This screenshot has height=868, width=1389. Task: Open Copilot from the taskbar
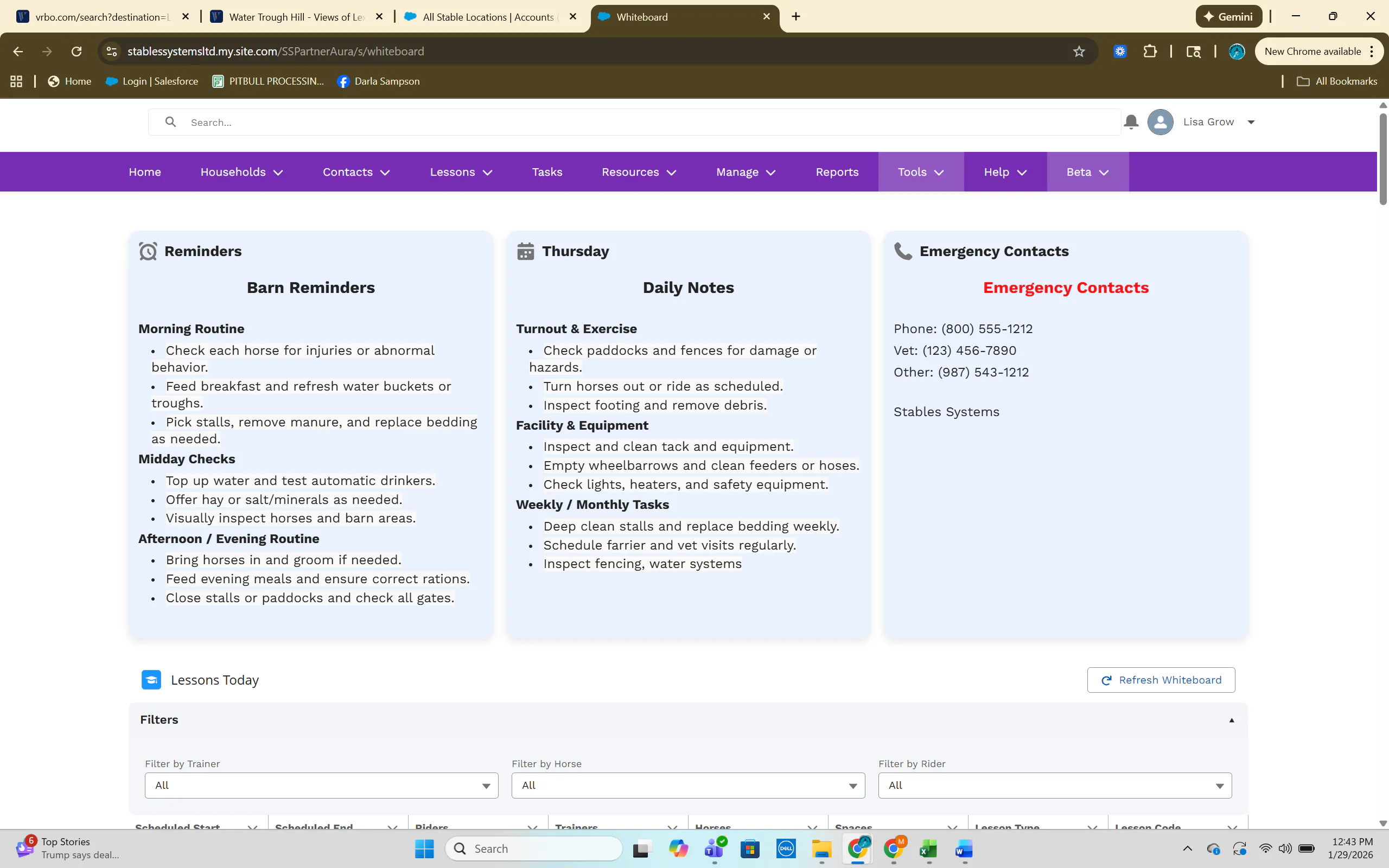pos(678,848)
